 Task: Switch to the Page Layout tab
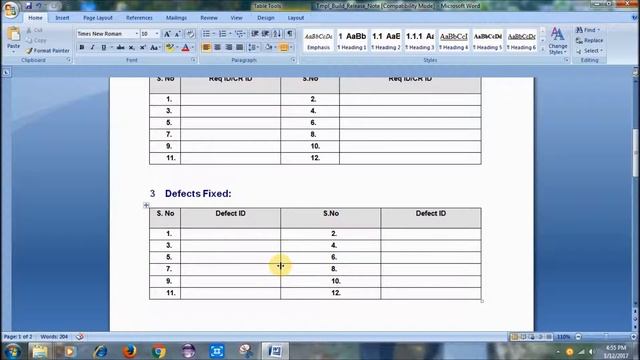tap(98, 18)
